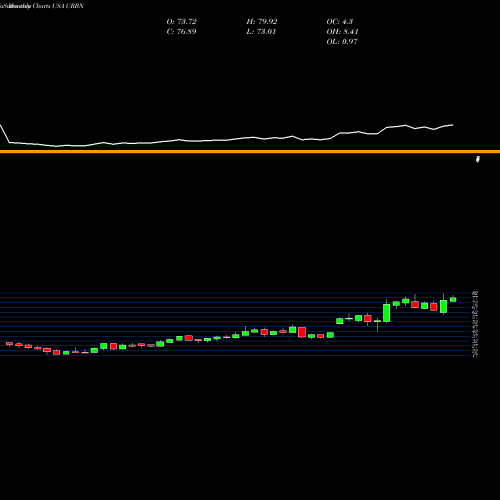Select the high price text H: 79.92
This screenshot has height=500, width=500.
coord(262,22)
